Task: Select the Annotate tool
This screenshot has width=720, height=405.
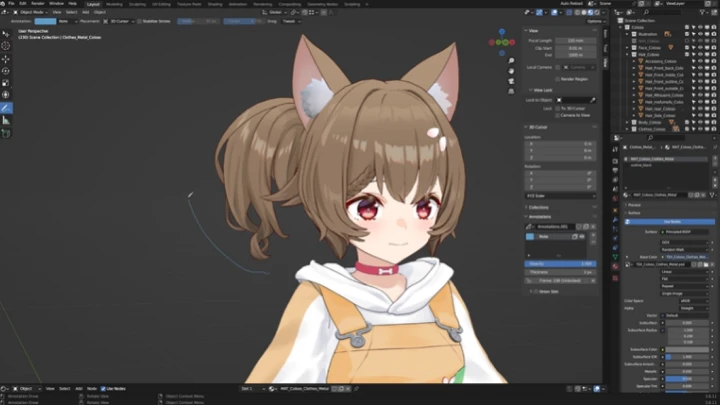Action: pos(6,108)
